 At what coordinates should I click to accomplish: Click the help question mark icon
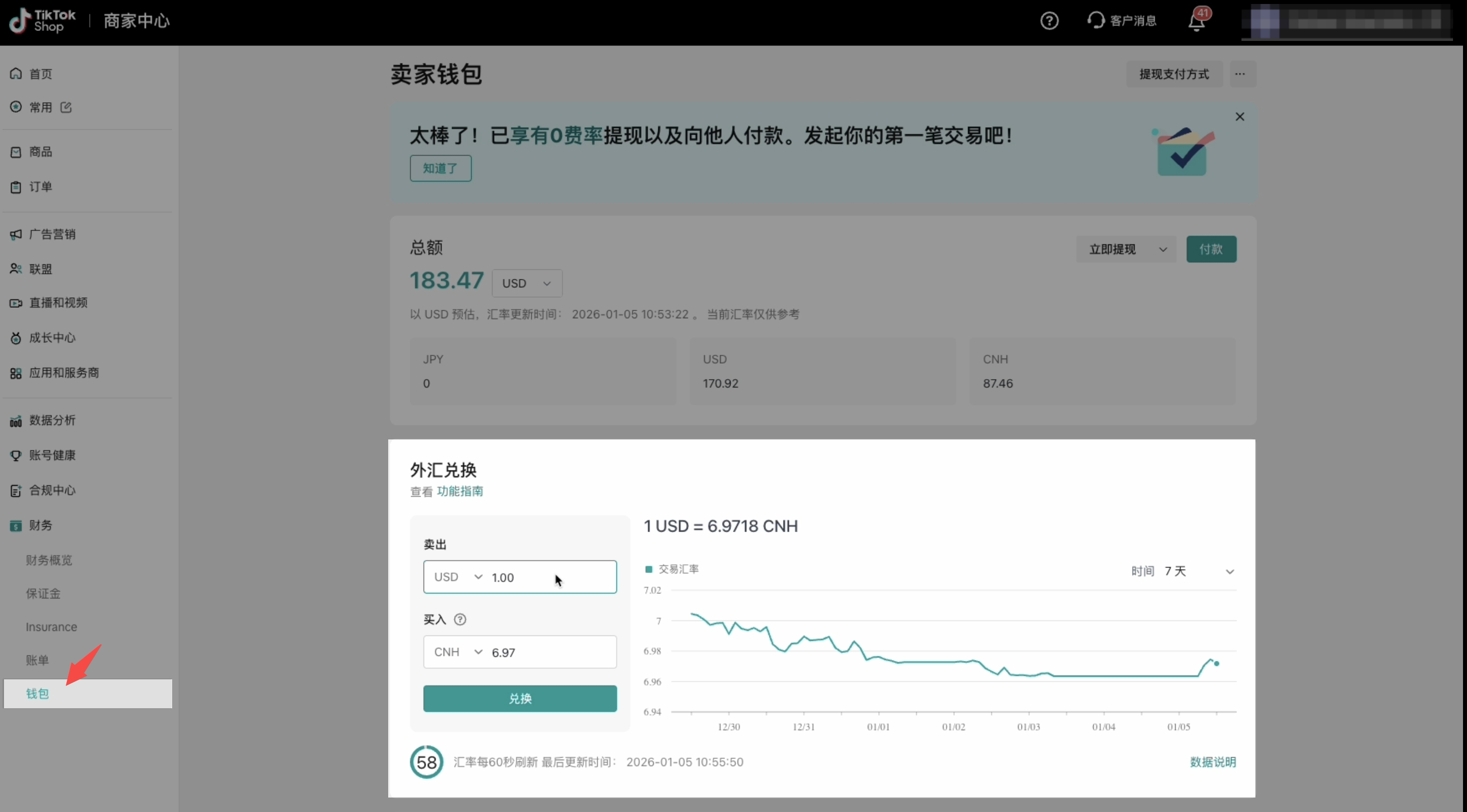(1049, 21)
